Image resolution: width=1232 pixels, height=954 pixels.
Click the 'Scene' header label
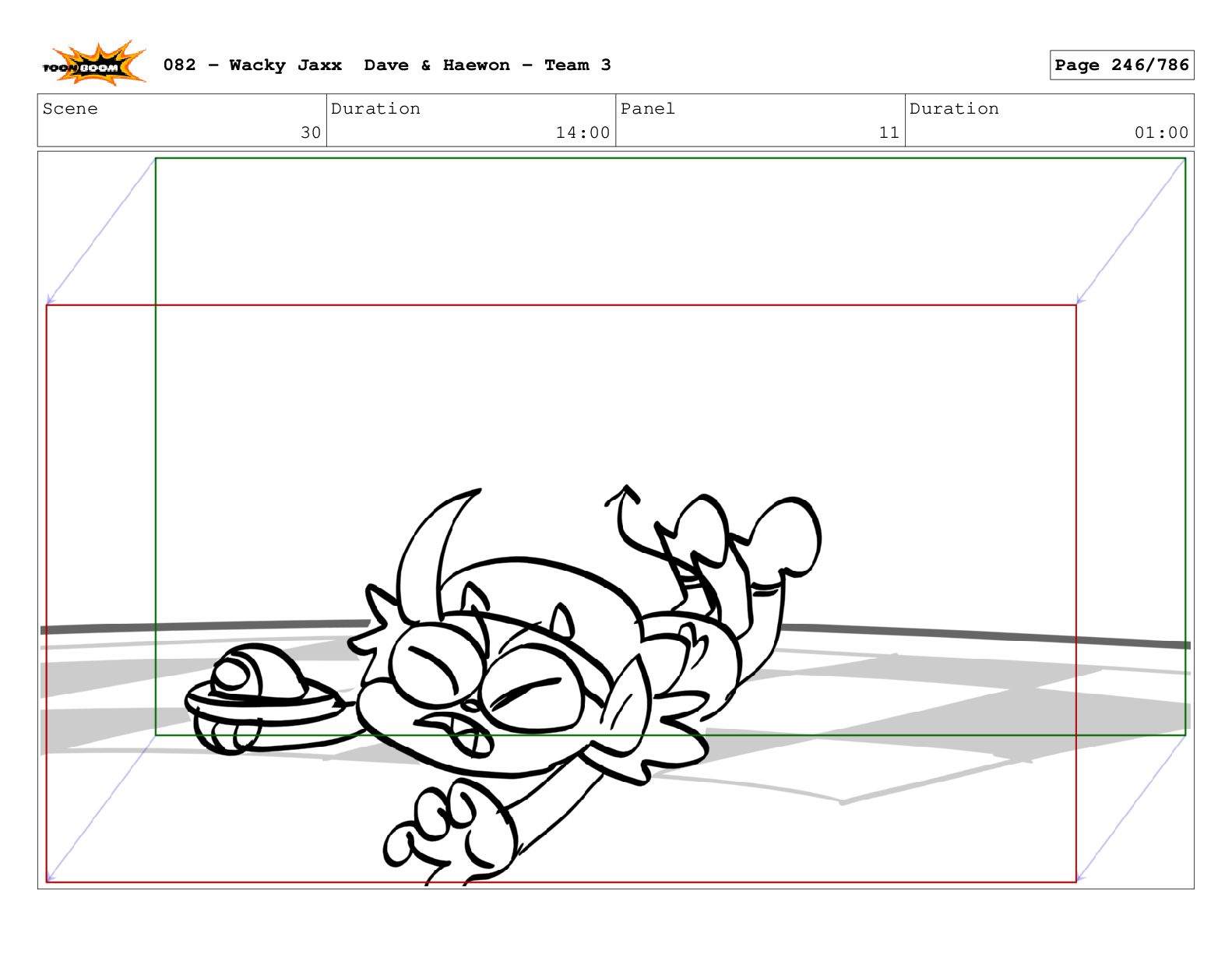click(71, 109)
